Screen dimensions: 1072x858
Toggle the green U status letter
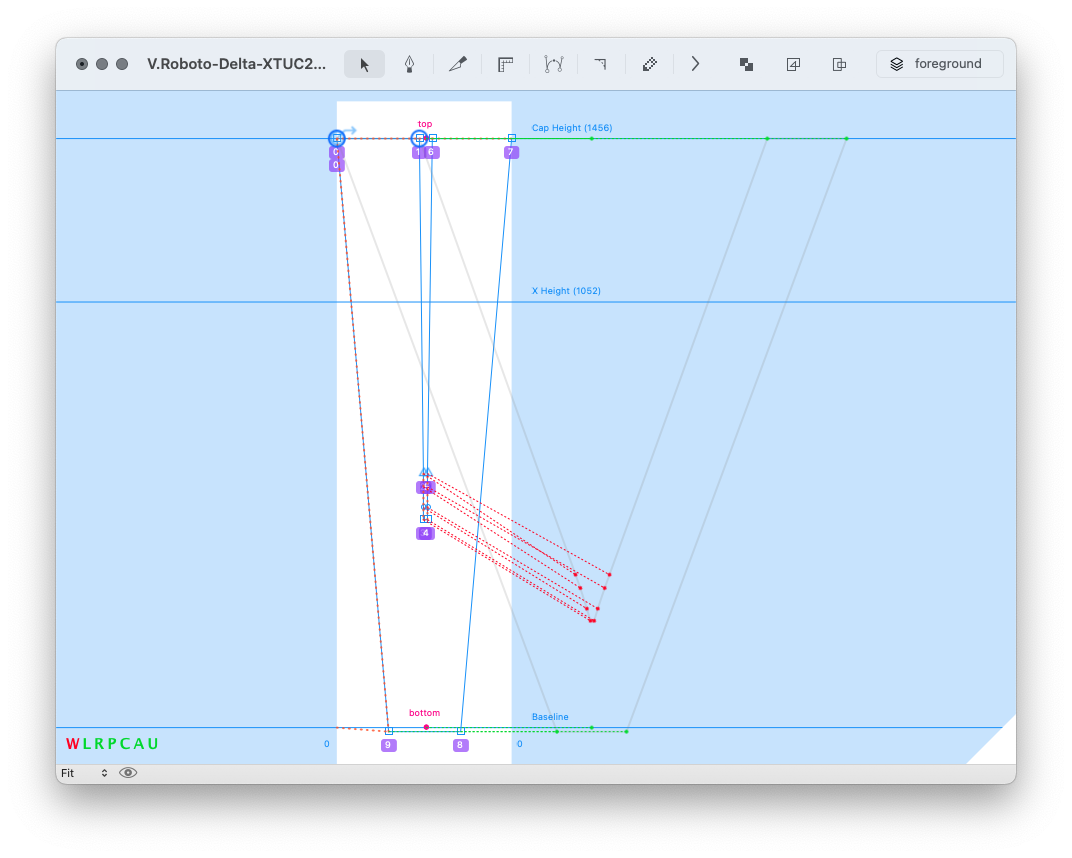(153, 744)
